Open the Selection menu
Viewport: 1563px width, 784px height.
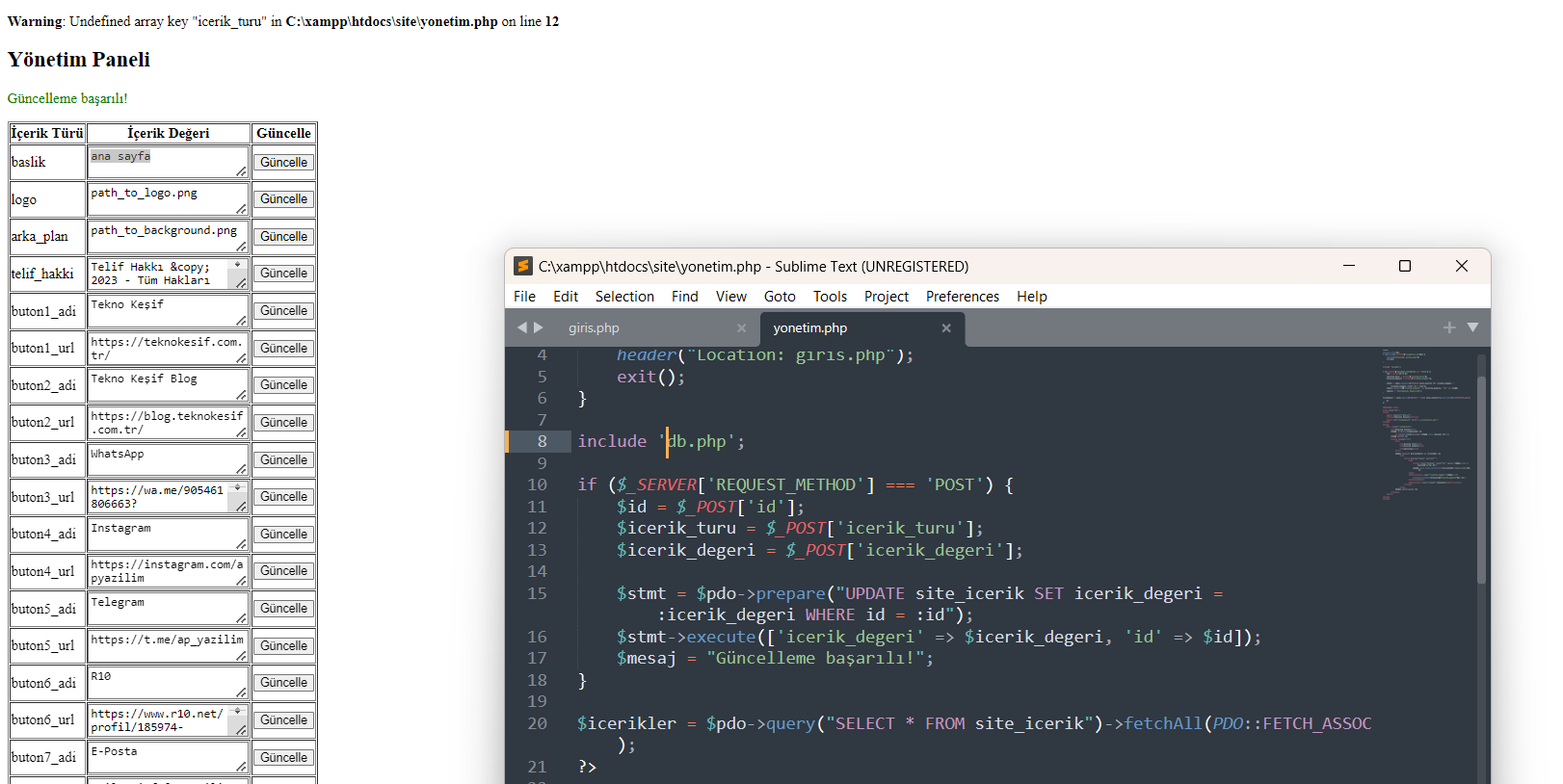pos(624,297)
